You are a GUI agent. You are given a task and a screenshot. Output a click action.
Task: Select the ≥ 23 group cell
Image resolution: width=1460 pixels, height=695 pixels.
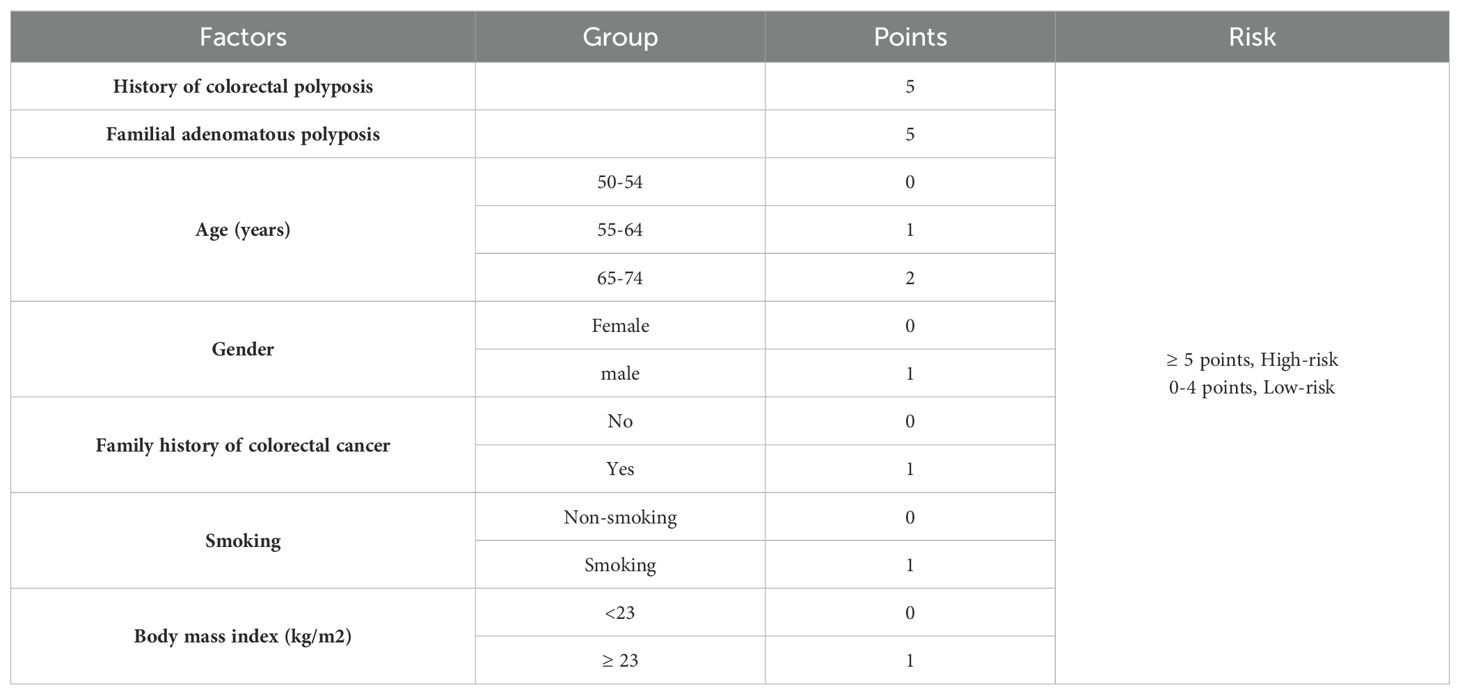(x=620, y=660)
